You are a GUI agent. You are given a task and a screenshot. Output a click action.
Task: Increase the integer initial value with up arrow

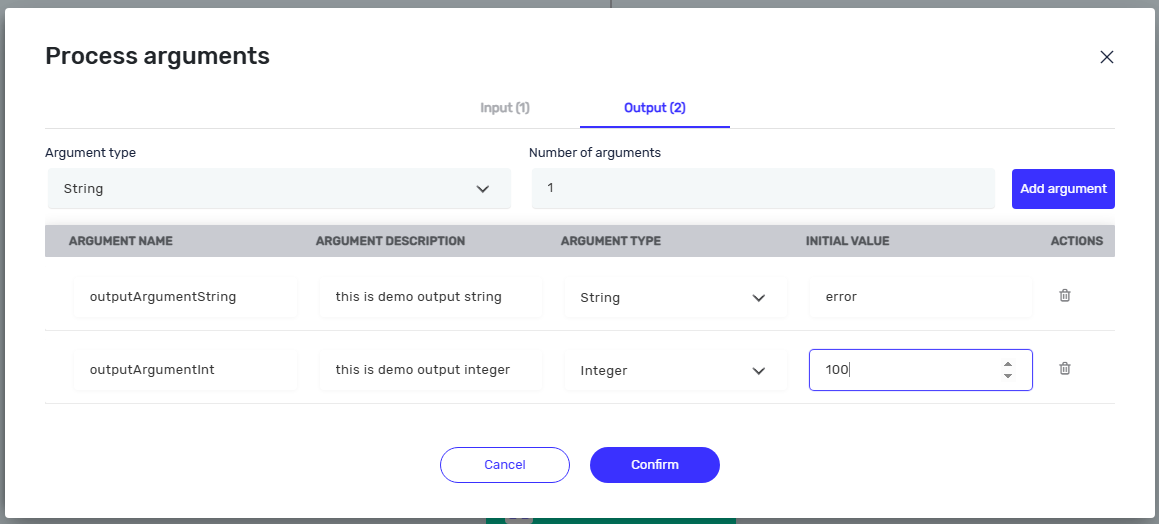(x=1007, y=364)
